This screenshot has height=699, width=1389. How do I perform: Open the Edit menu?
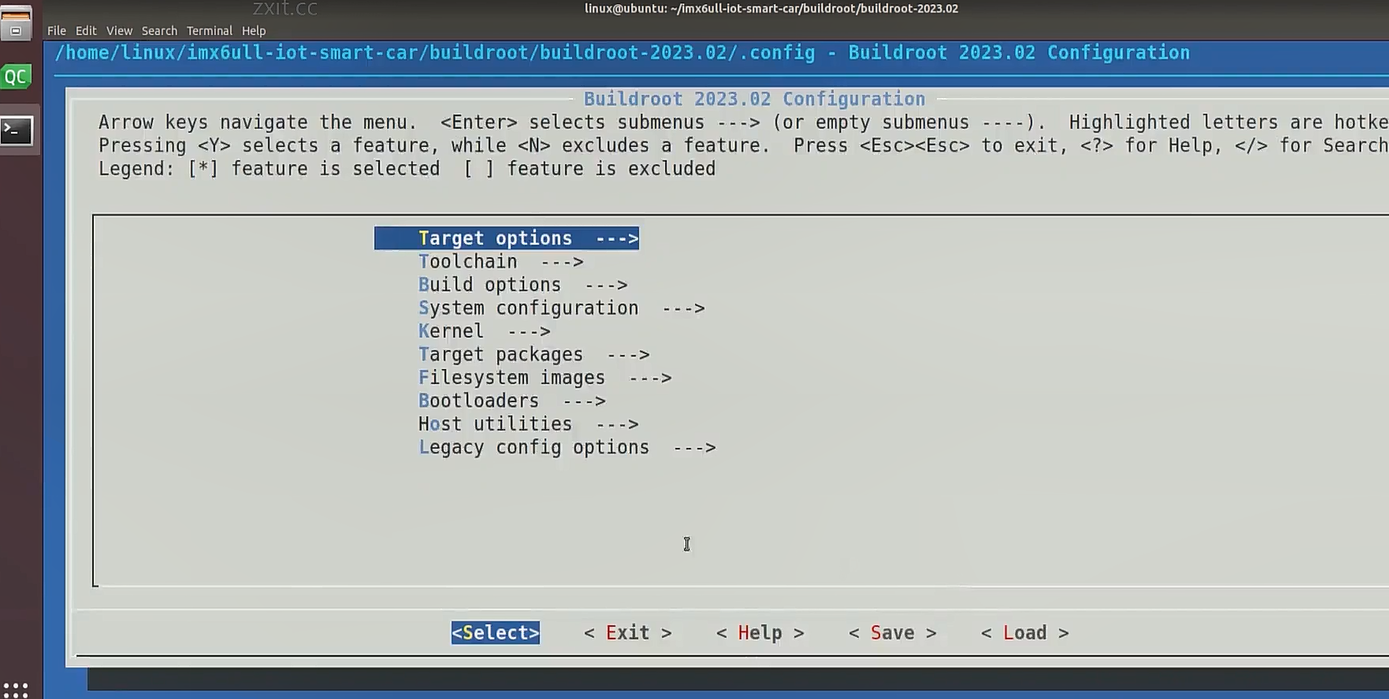(86, 31)
